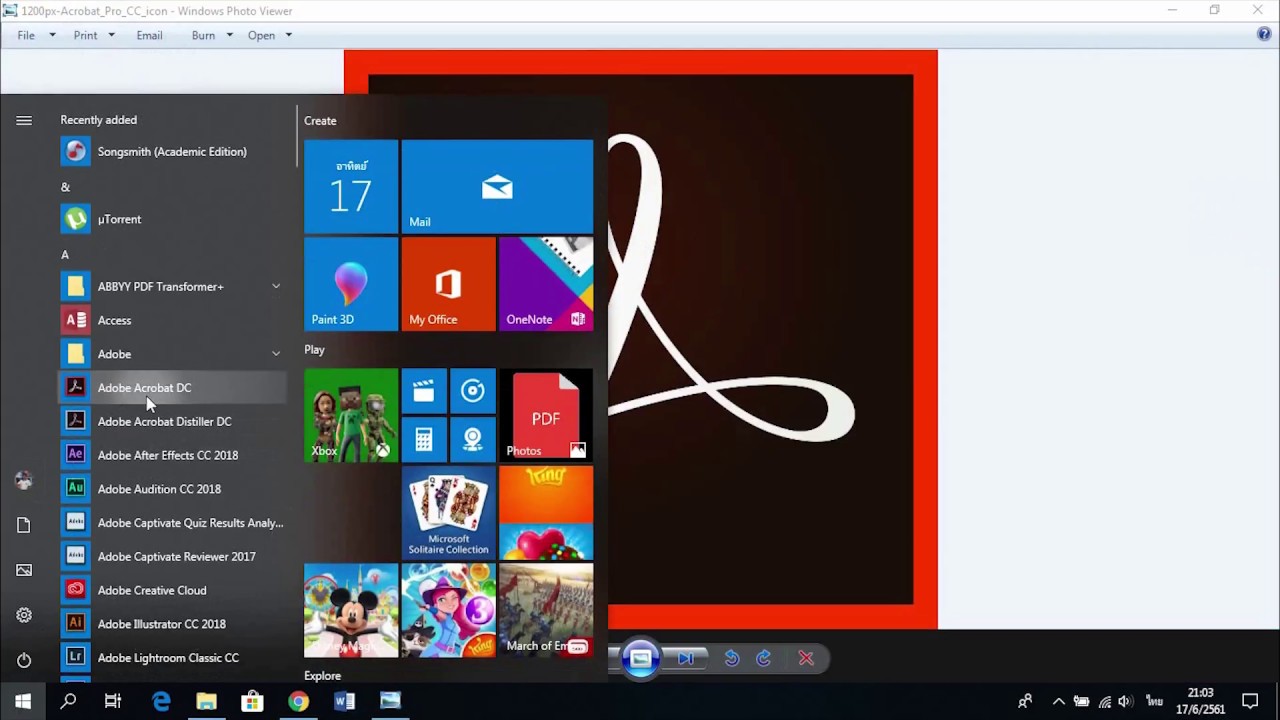Open Pictures from Start sidebar
The width and height of the screenshot is (1280, 720).
[24, 570]
